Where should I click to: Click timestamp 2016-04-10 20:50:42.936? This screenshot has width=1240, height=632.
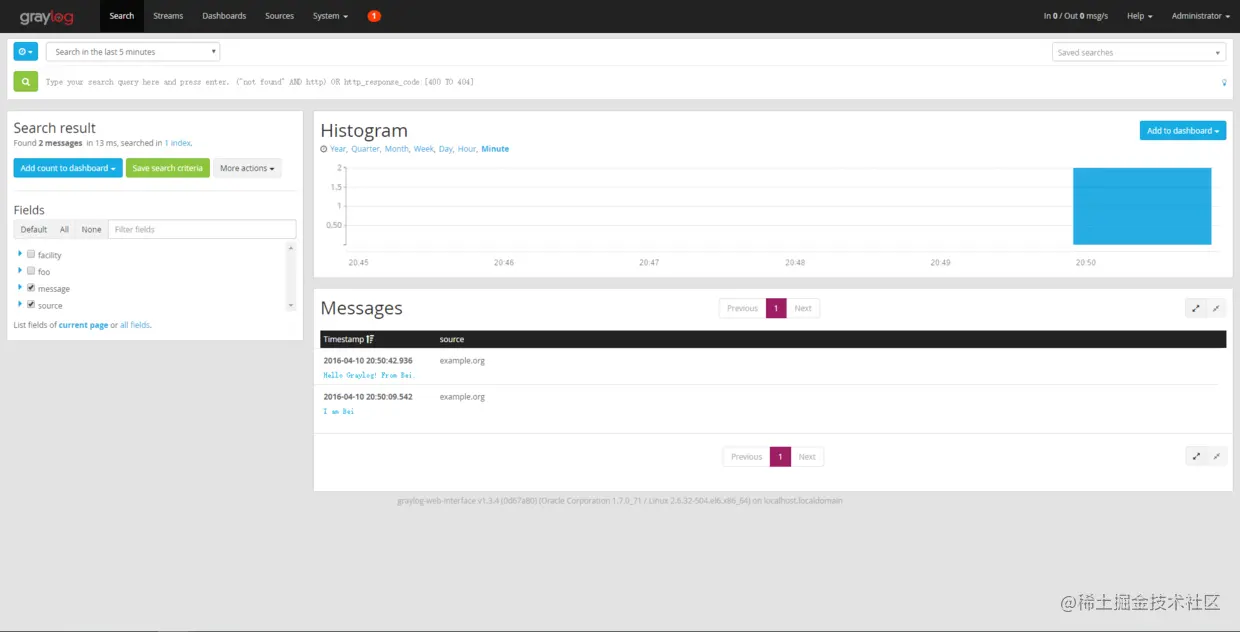(368, 360)
